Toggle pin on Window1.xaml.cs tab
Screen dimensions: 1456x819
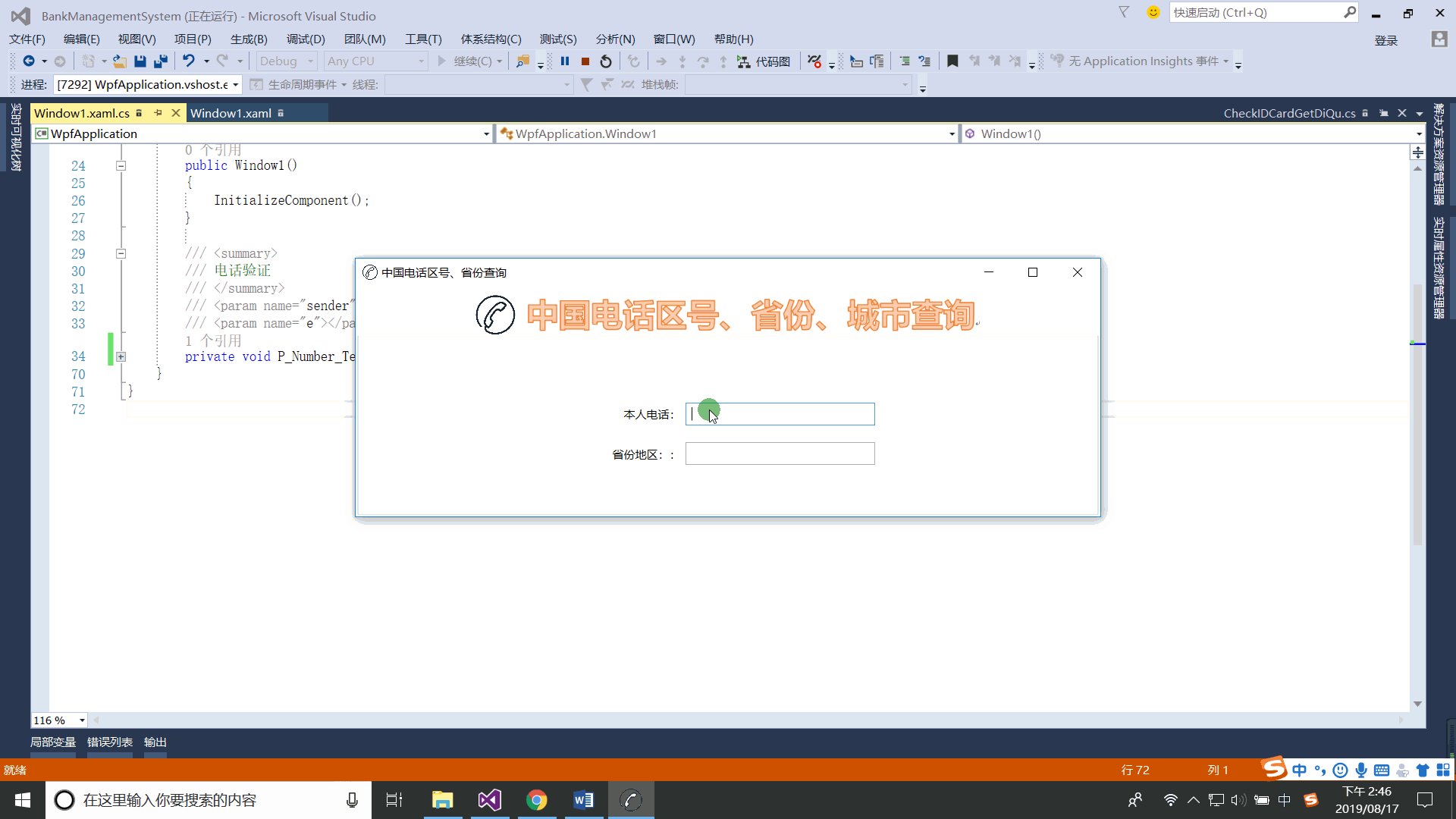158,113
